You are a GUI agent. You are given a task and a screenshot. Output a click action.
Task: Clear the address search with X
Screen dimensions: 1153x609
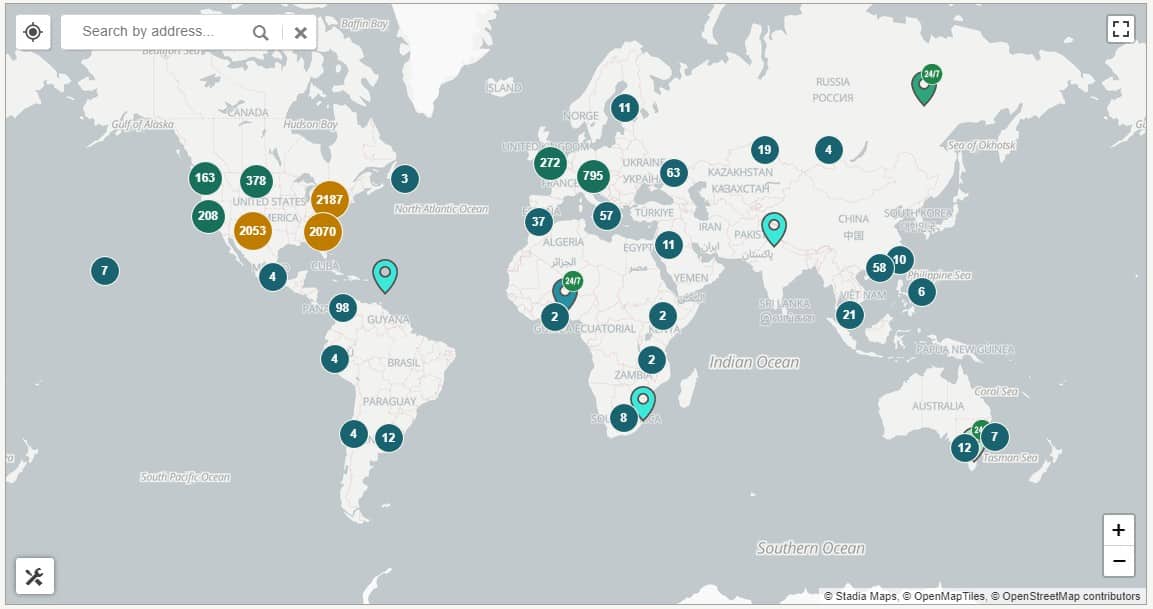coord(300,32)
